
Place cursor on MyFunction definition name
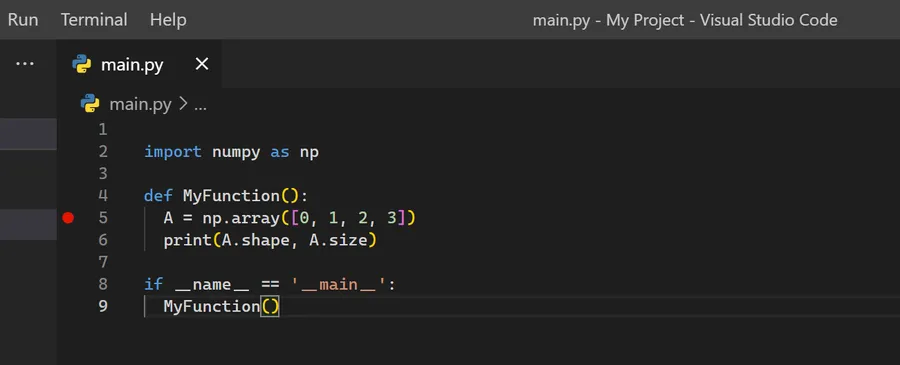click(x=231, y=196)
